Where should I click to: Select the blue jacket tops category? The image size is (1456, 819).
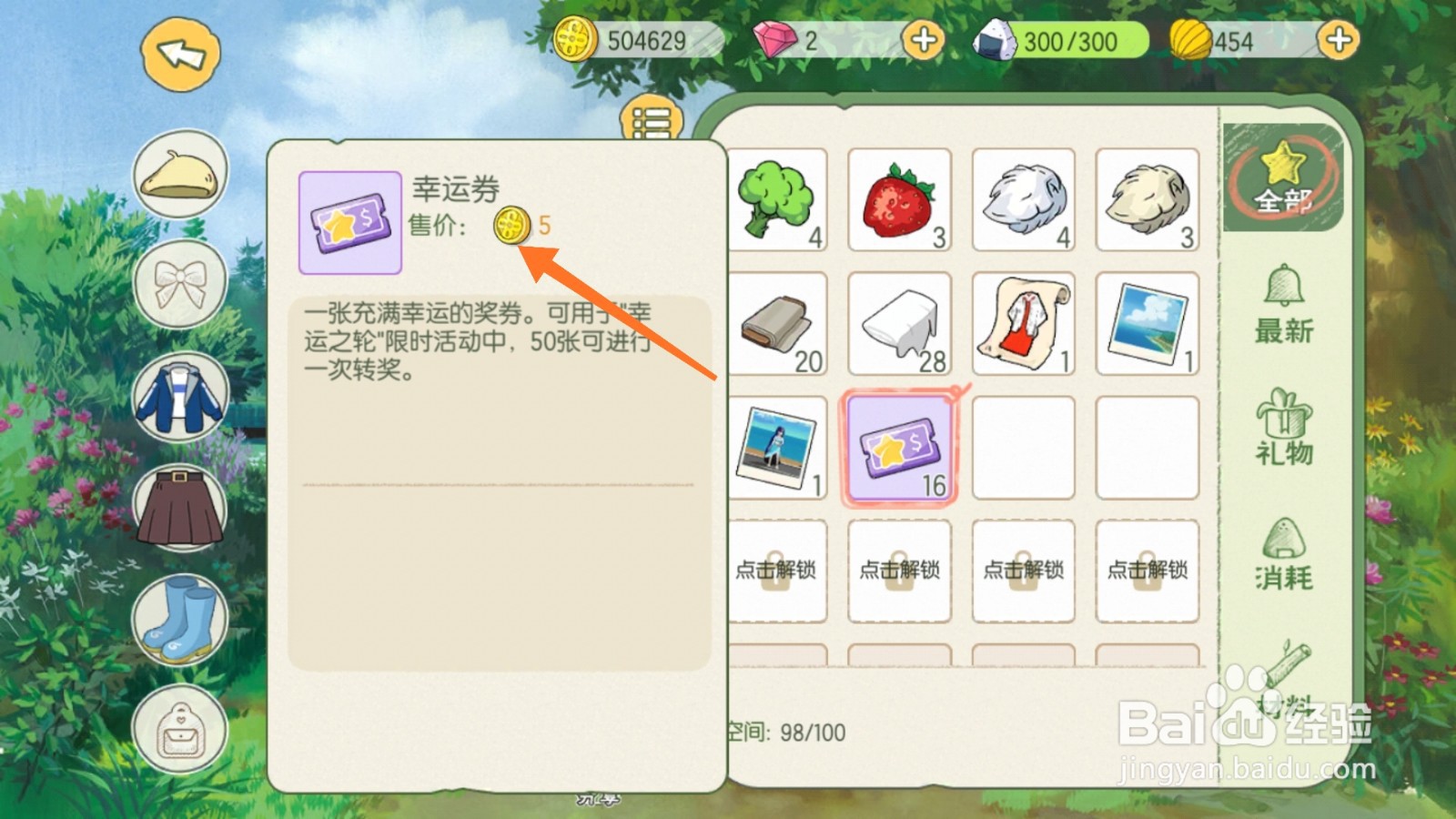pos(180,397)
